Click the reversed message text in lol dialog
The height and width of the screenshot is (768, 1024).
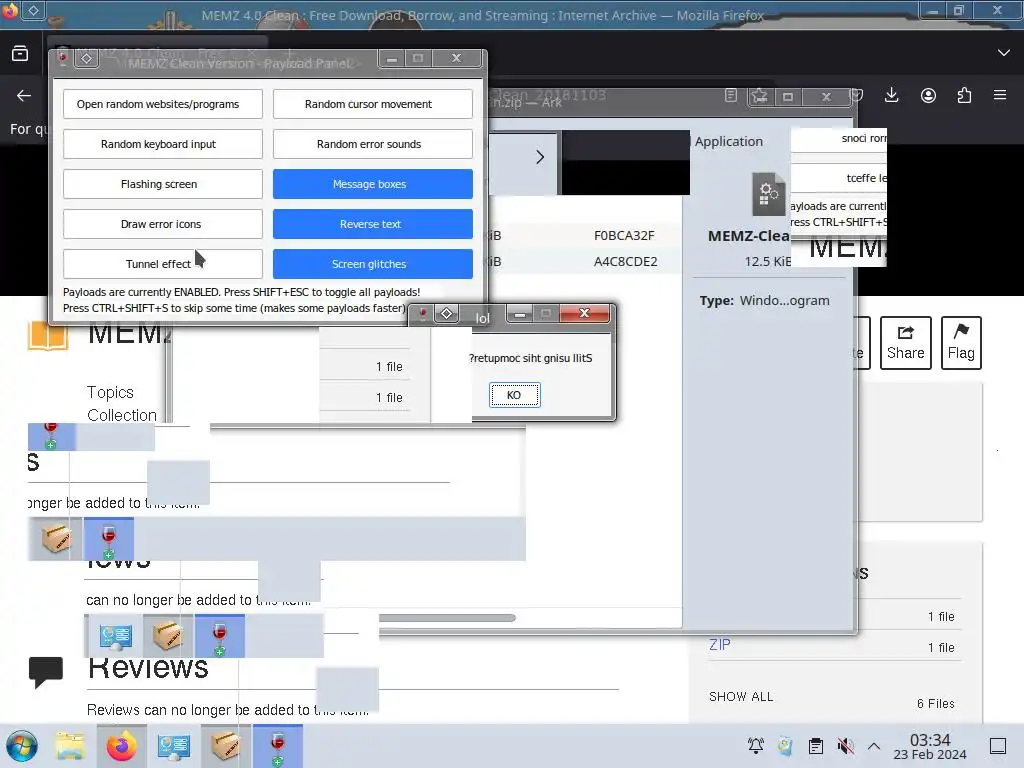click(x=530, y=358)
